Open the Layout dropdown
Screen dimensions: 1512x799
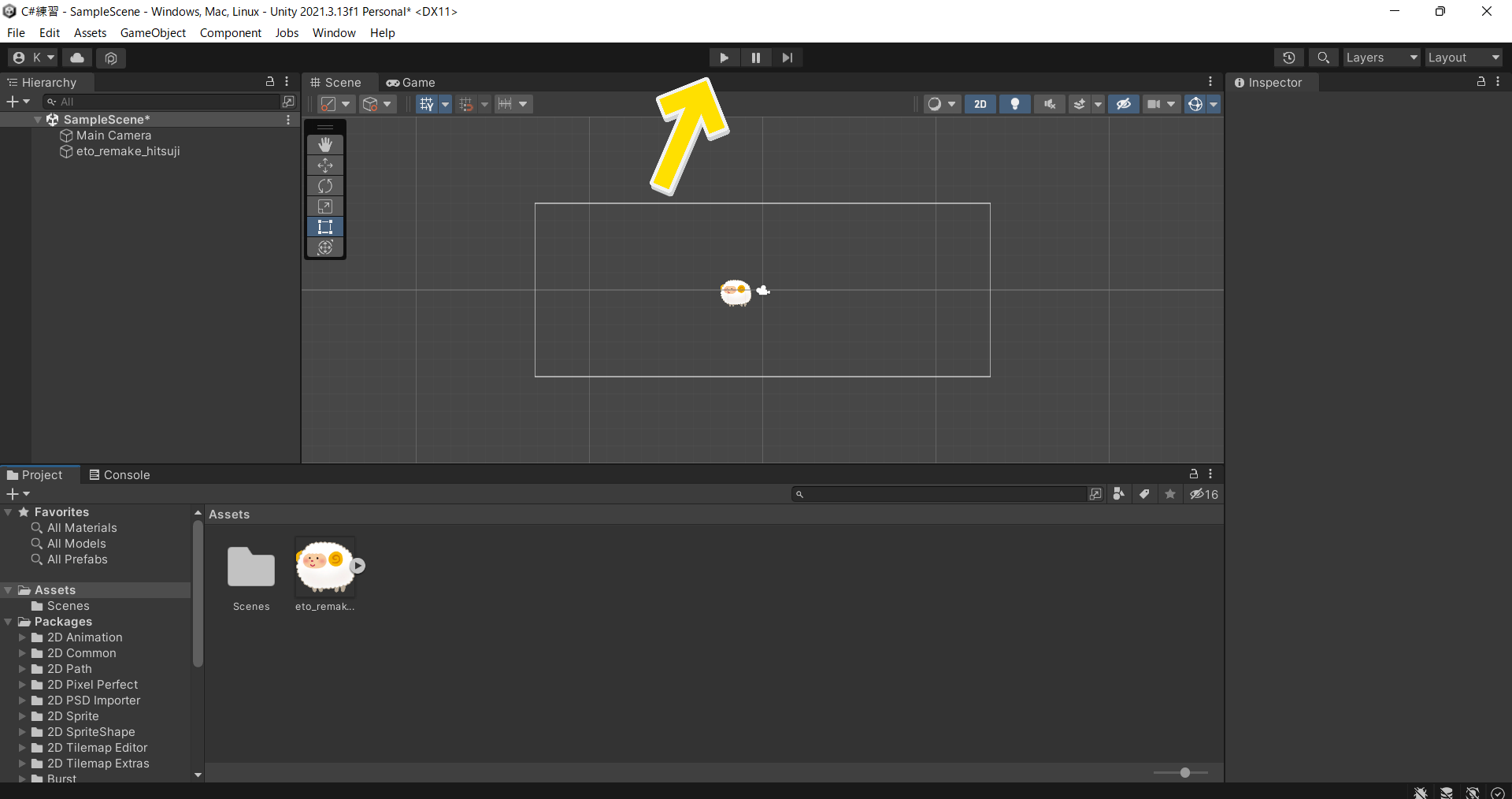pos(1463,58)
